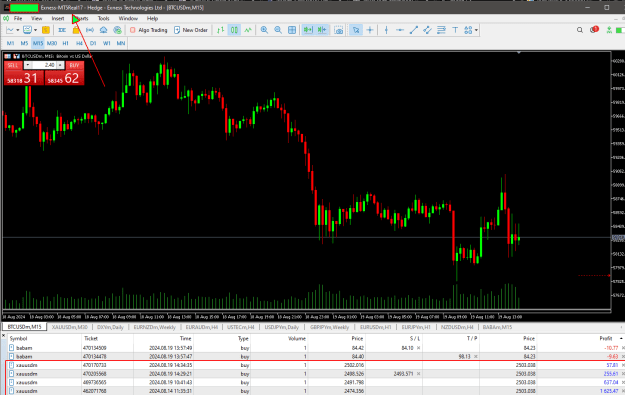Draw a vertical line tool
The width and height of the screenshot is (625, 395).
[x=386, y=30]
